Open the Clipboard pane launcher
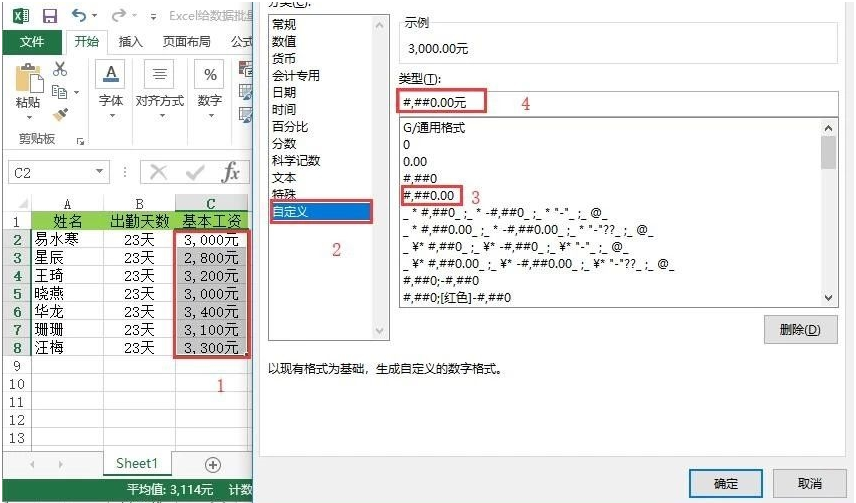 [80, 141]
